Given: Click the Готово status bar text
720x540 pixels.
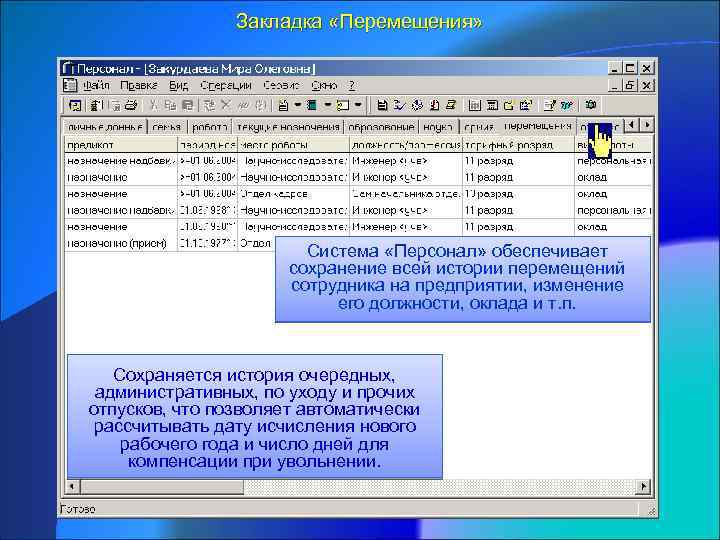Looking at the screenshot, I should (78, 509).
